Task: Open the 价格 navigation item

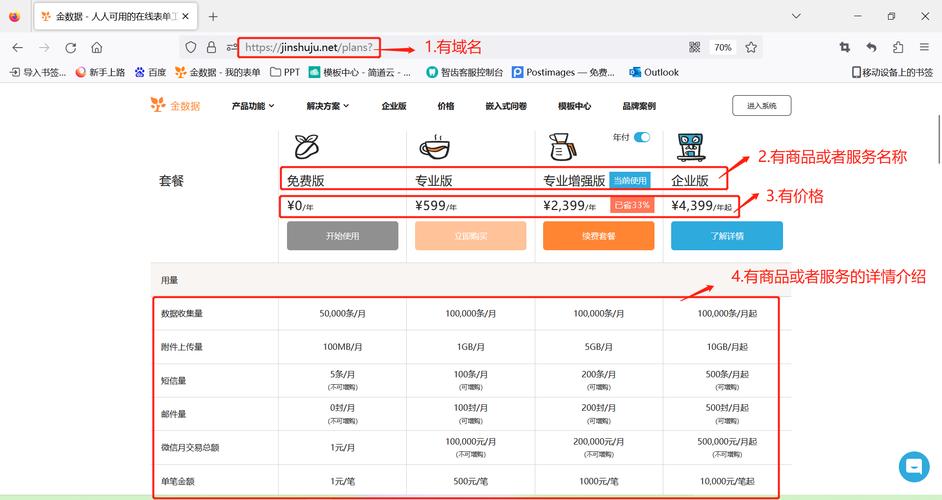Action: 446,106
